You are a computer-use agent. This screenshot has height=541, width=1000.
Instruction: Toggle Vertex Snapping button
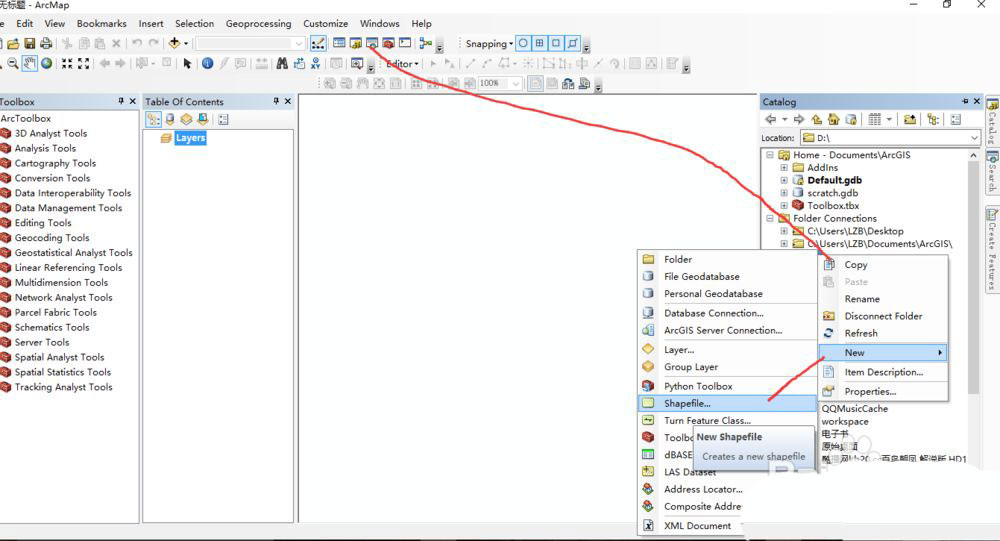pyautogui.click(x=556, y=43)
